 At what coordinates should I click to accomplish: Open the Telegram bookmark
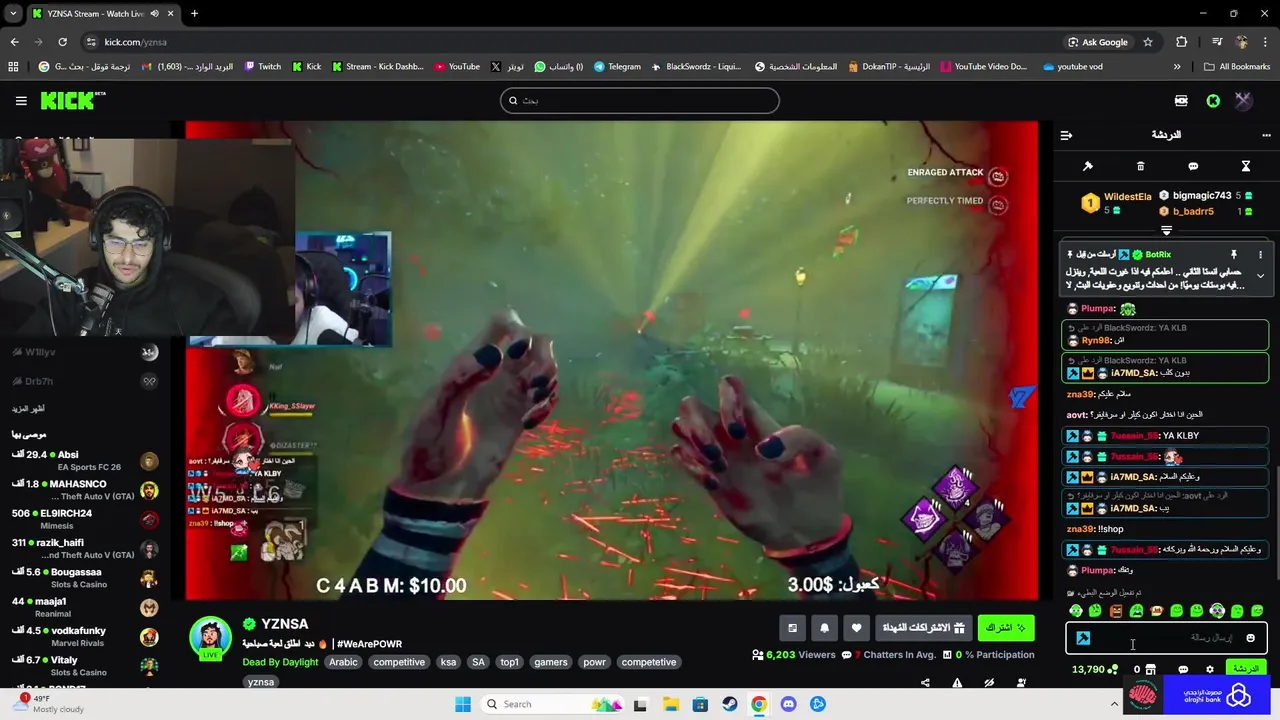pos(617,67)
